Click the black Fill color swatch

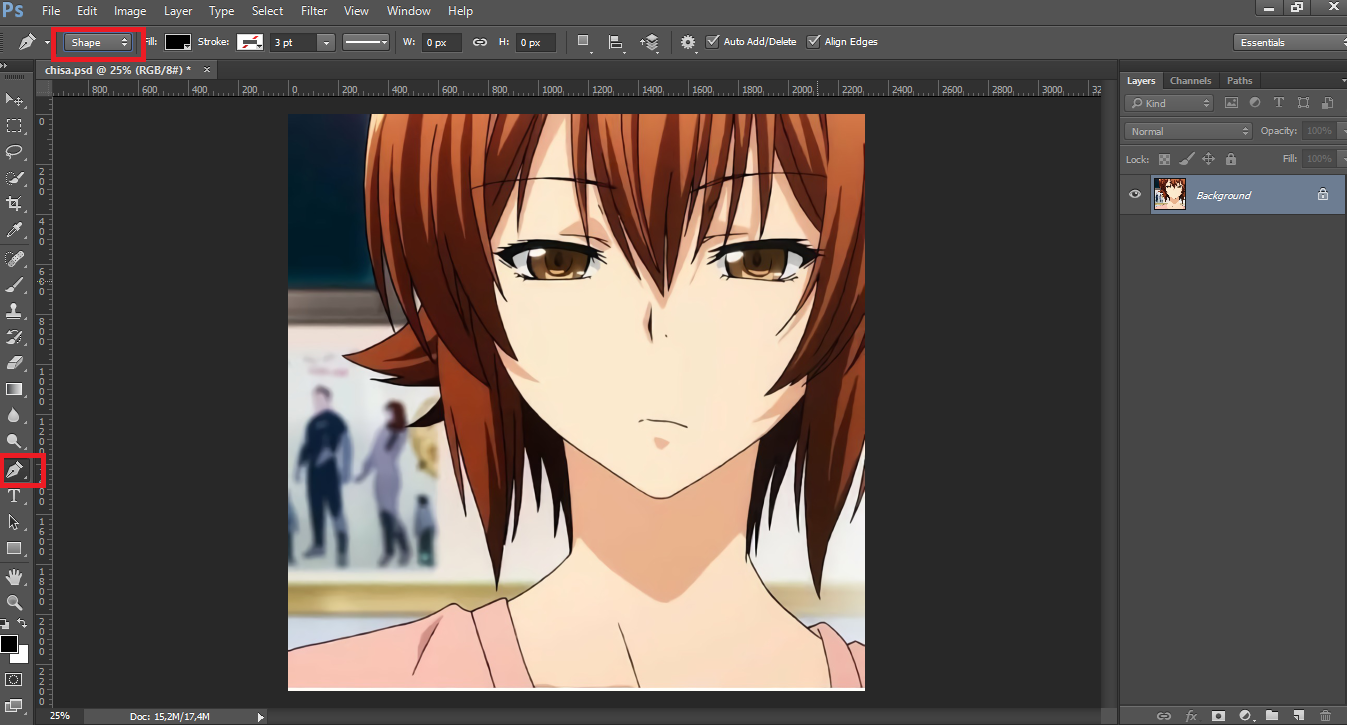(178, 42)
